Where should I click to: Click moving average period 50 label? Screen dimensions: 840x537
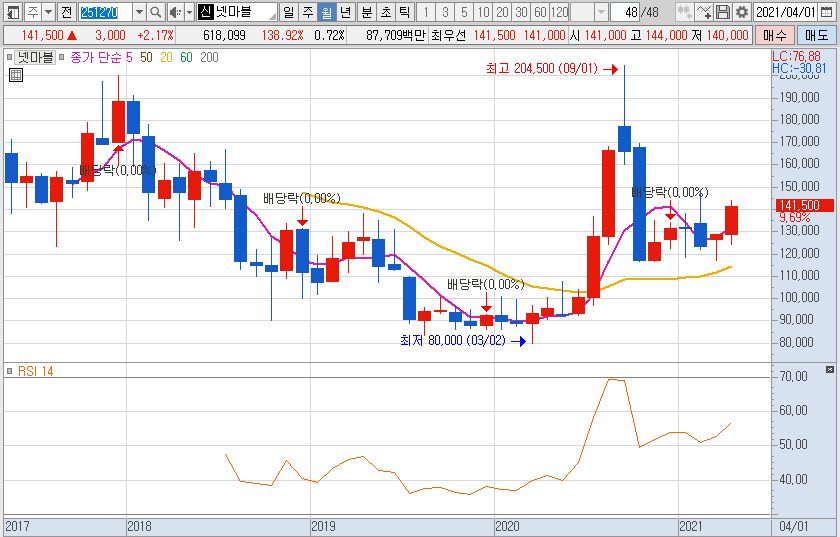click(146, 57)
